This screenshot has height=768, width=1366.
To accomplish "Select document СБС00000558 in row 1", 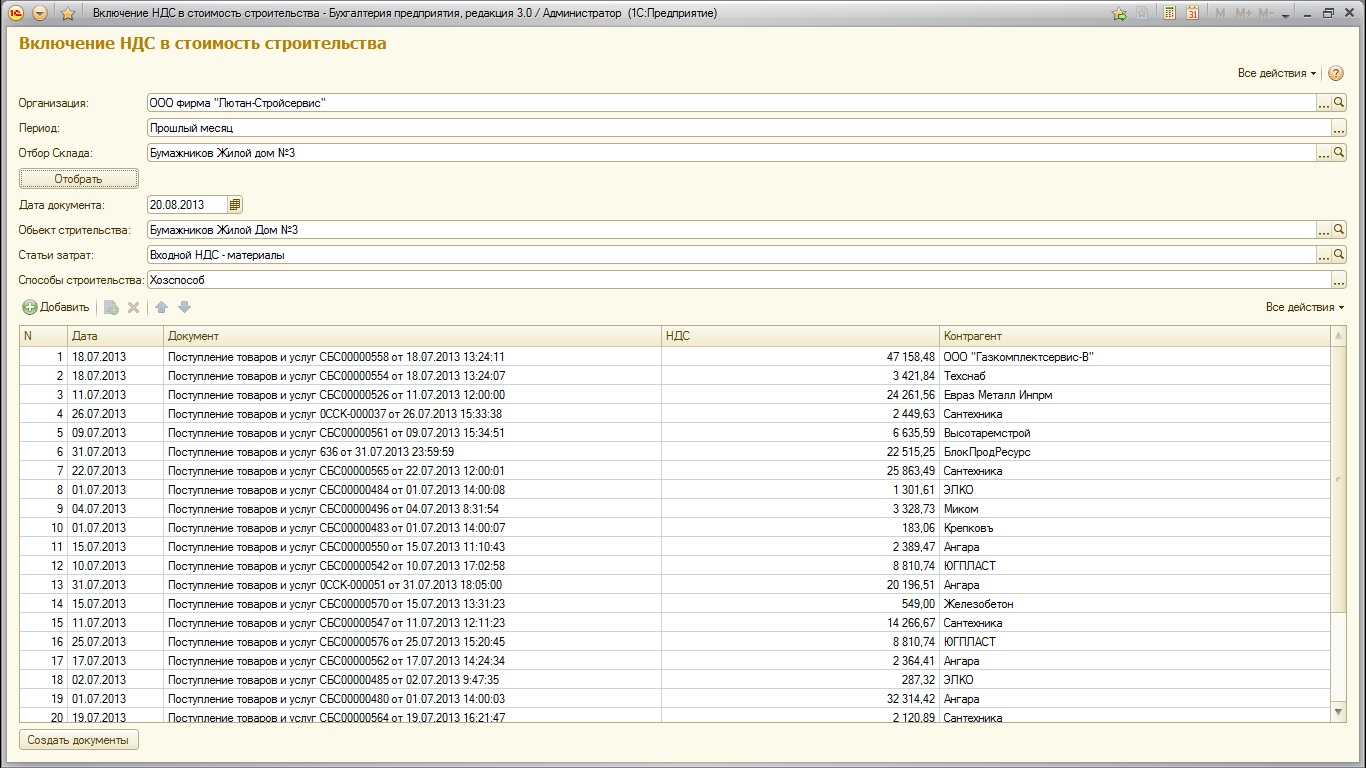I will click(412, 357).
